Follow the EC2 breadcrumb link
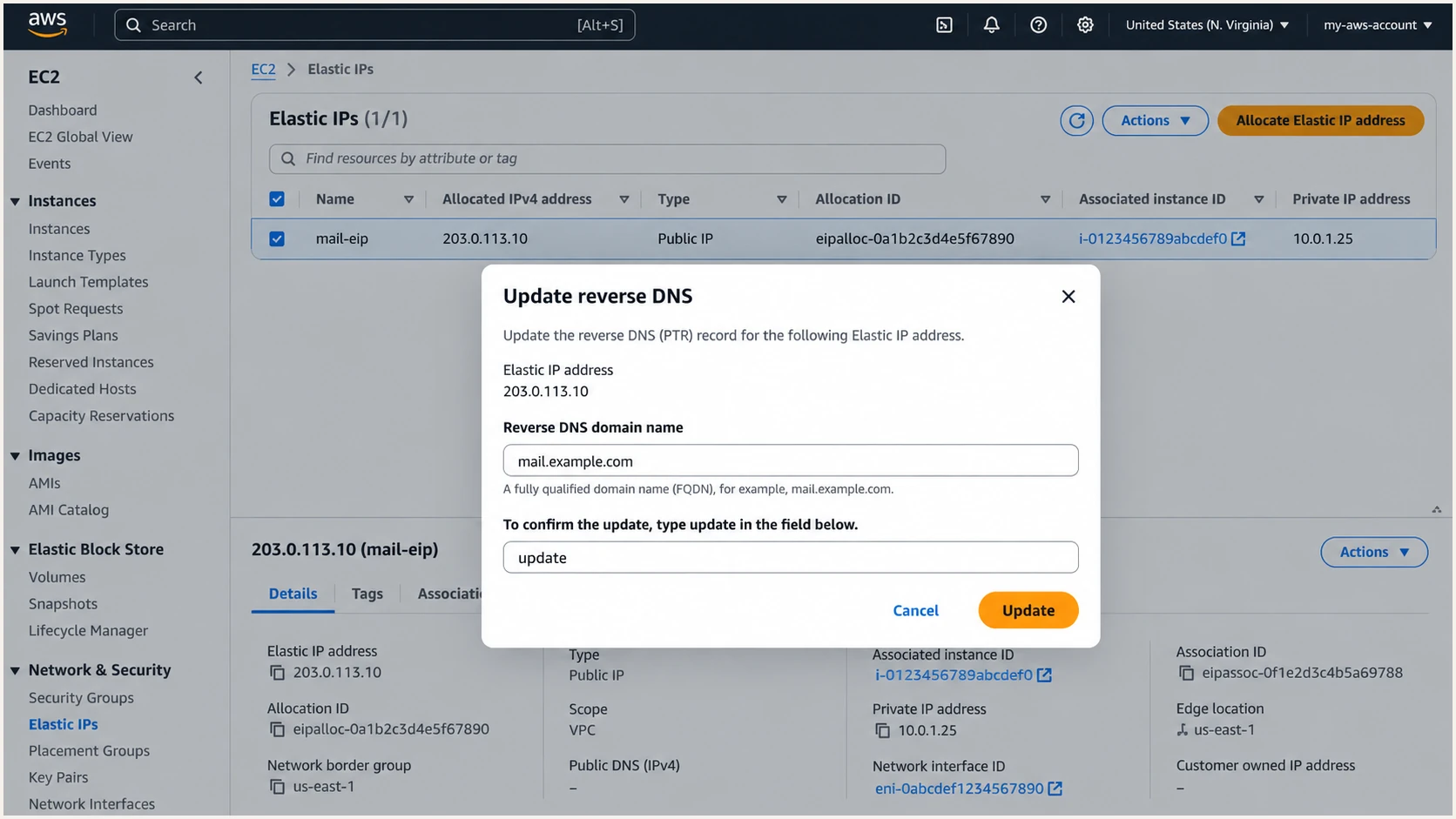The image size is (1456, 819). click(263, 70)
